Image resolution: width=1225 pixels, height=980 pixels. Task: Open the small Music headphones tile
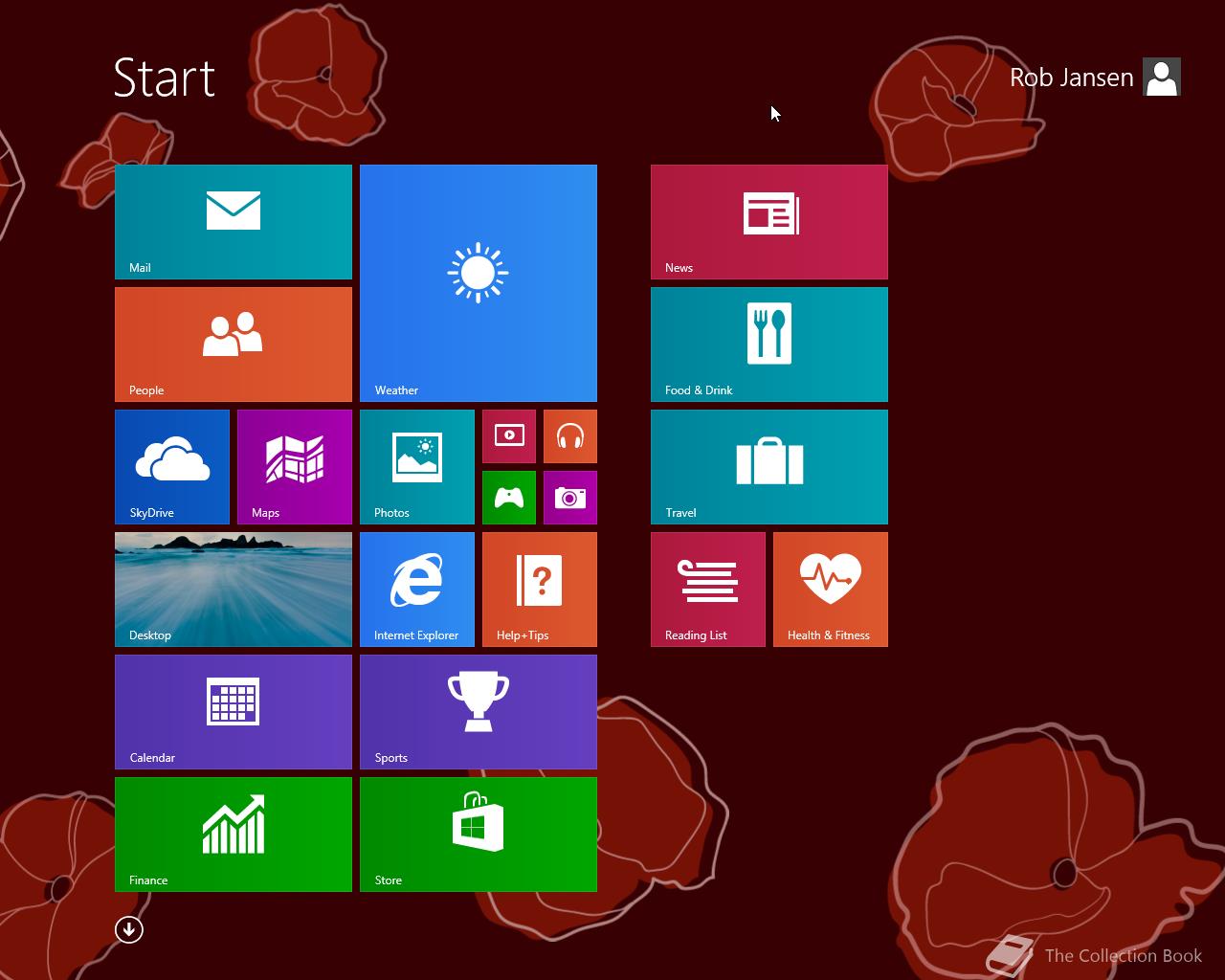(x=570, y=436)
